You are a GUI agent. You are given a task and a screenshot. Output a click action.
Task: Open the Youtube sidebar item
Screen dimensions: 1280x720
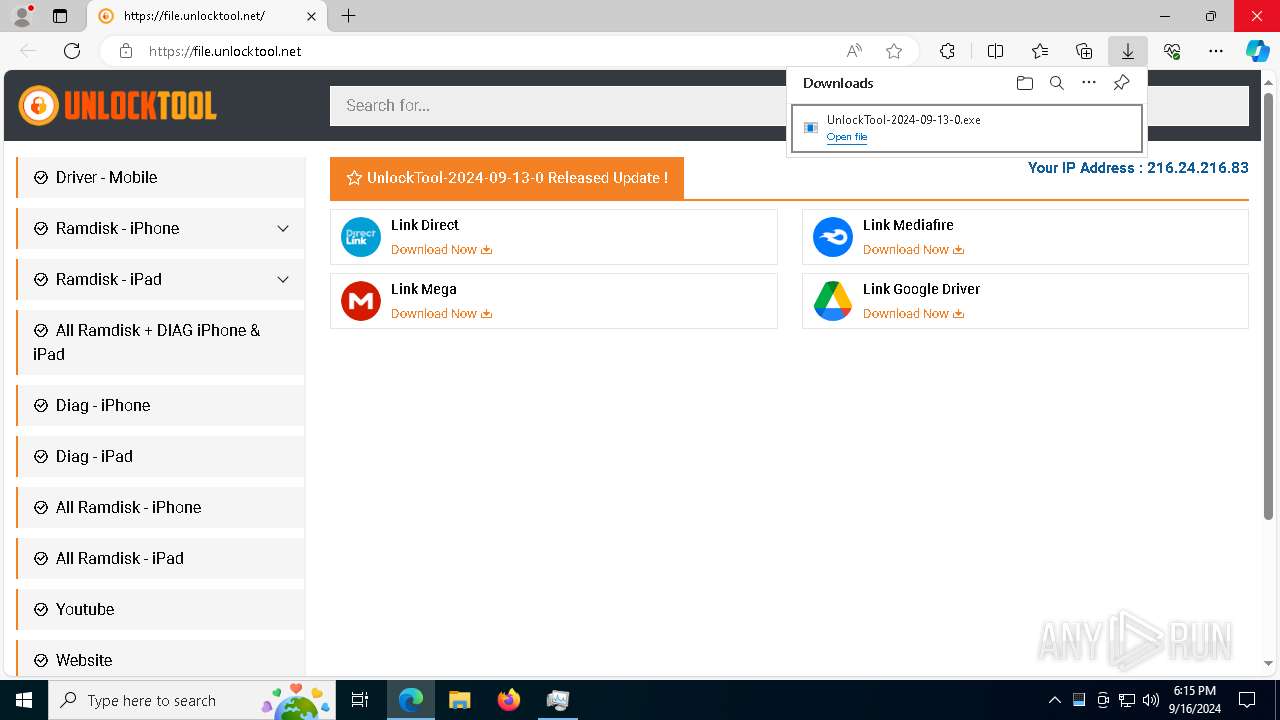tap(161, 609)
